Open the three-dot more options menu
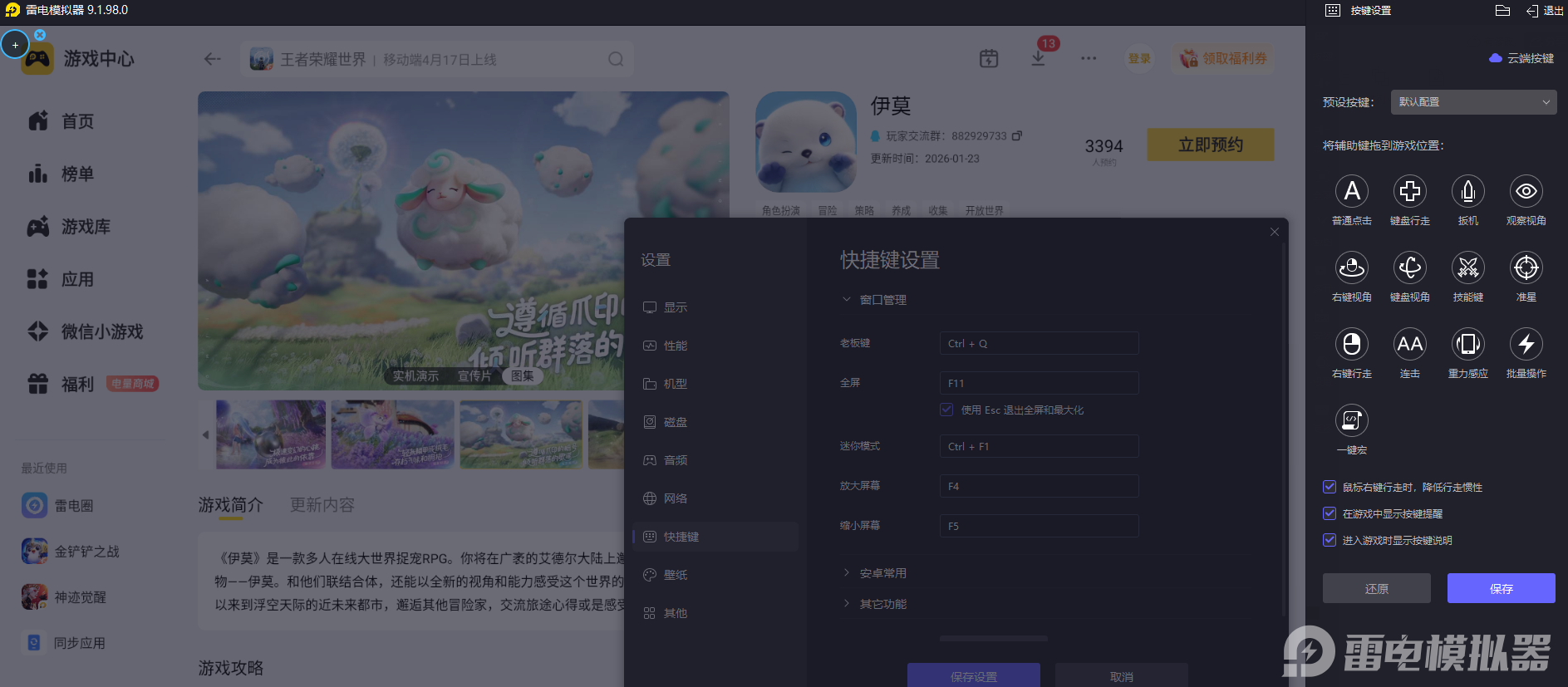The image size is (1568, 687). [1089, 58]
